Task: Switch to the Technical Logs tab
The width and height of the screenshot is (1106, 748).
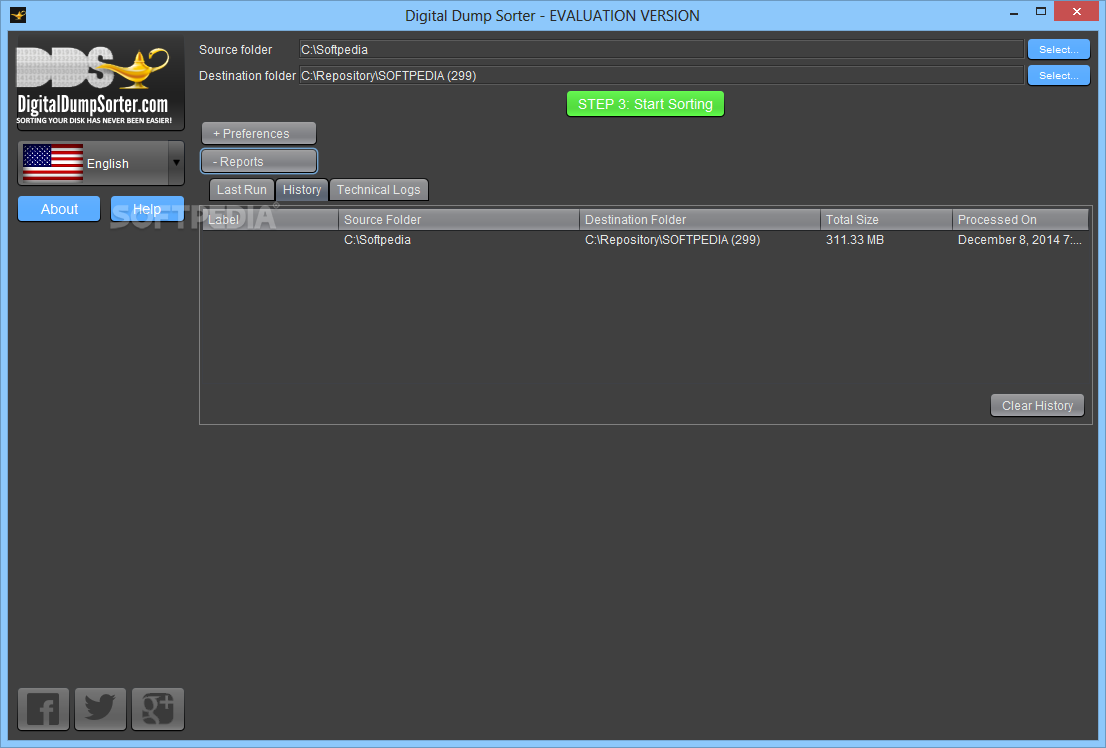Action: [x=378, y=190]
